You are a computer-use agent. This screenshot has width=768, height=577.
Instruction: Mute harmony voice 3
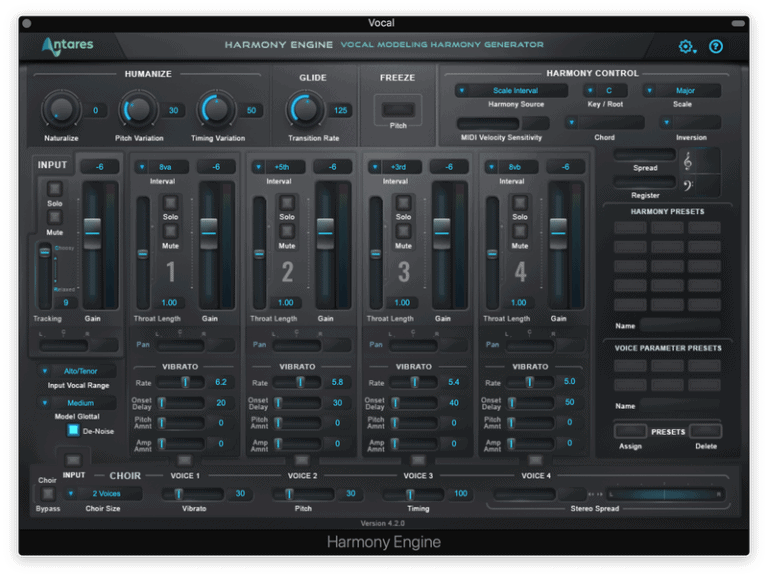(404, 231)
